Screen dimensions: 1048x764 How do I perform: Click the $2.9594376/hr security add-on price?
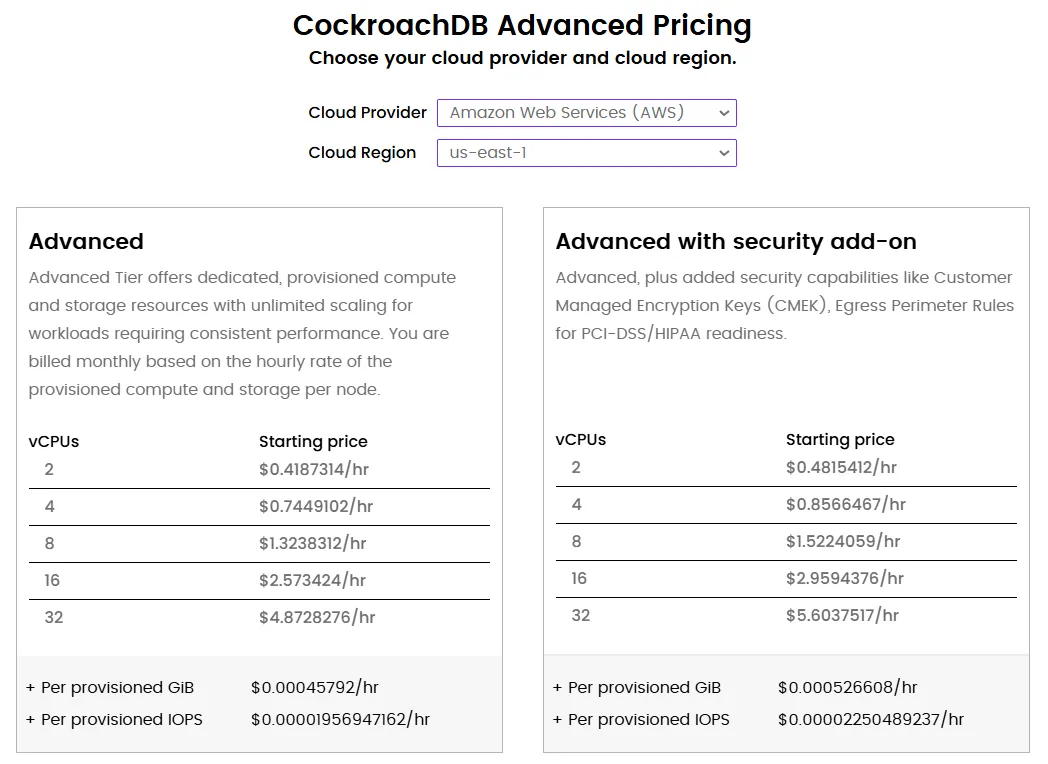coord(844,578)
